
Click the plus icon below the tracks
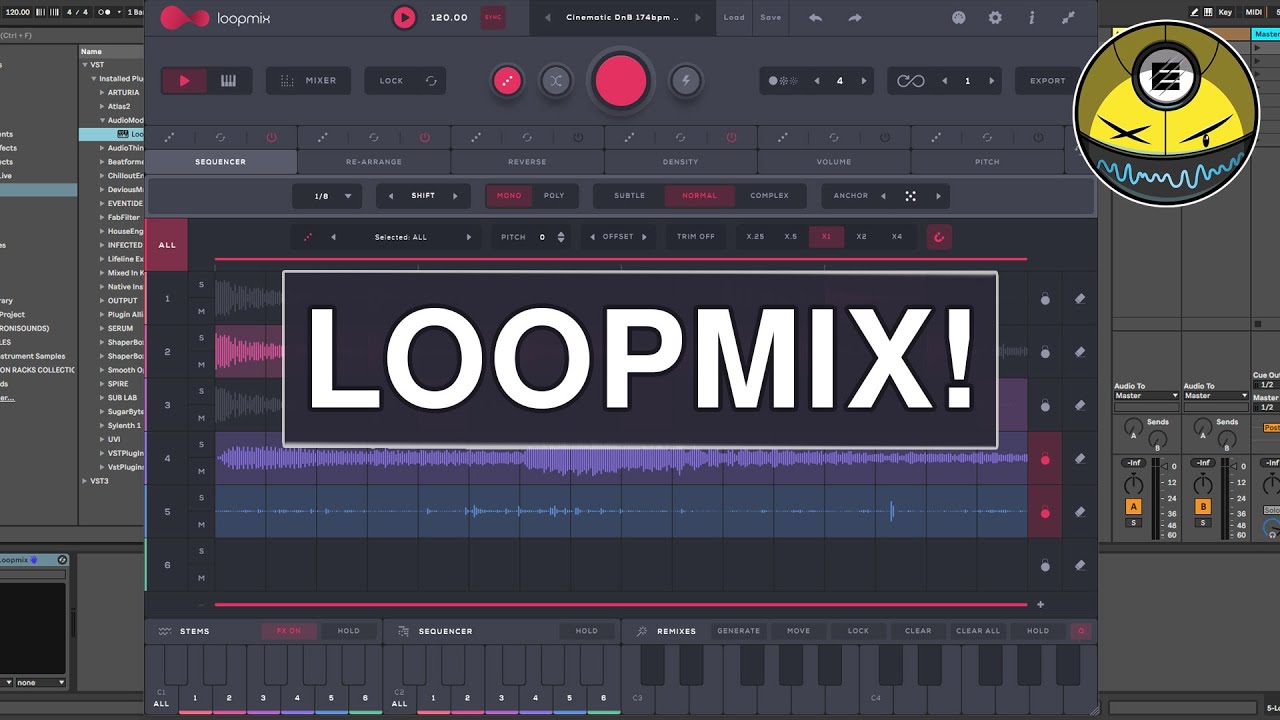[1040, 604]
